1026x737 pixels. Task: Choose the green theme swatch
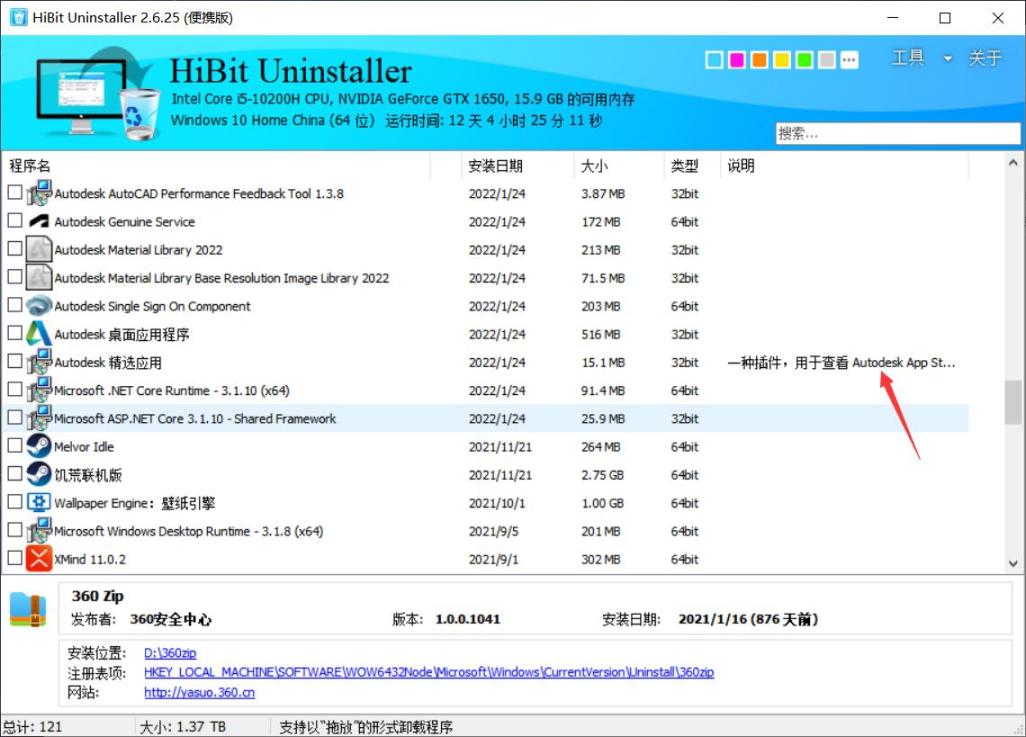pyautogui.click(x=804, y=60)
